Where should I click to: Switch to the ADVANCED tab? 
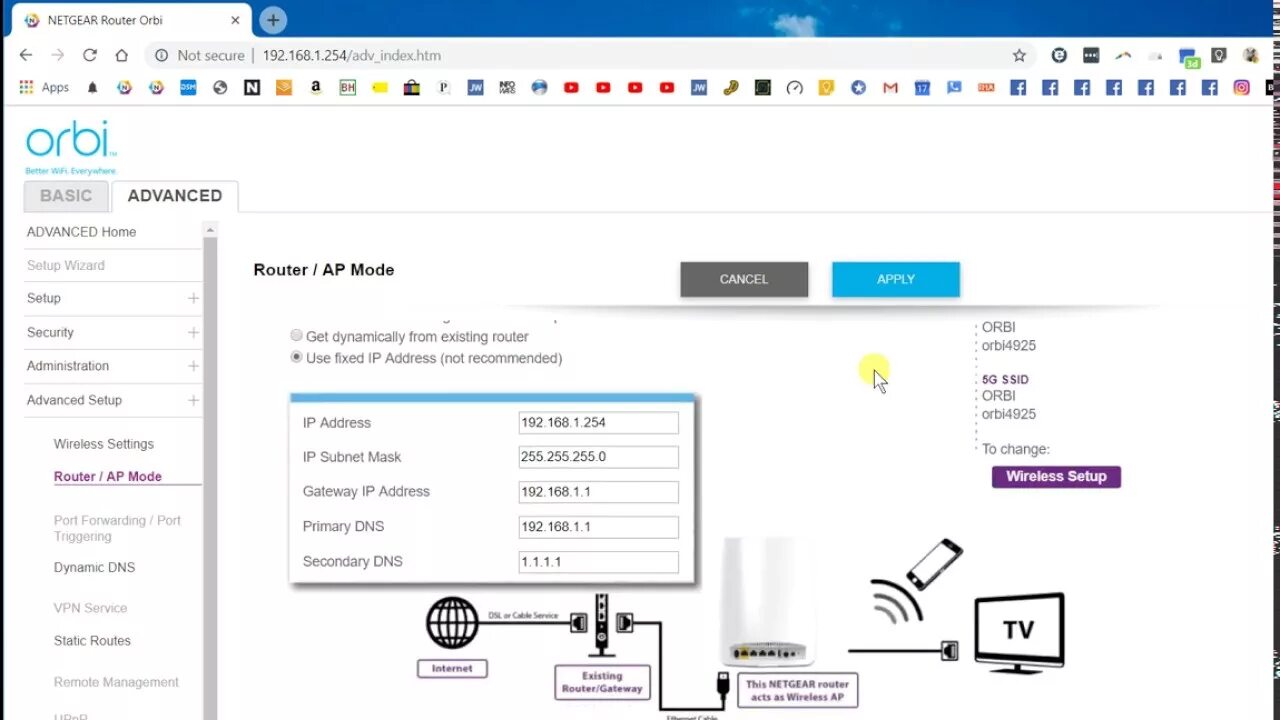175,196
